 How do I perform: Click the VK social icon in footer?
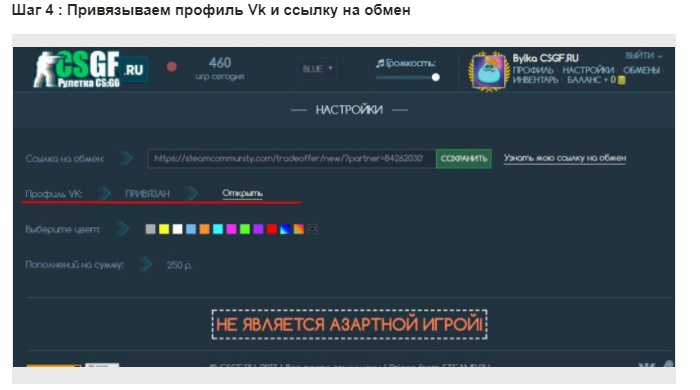pos(646,365)
